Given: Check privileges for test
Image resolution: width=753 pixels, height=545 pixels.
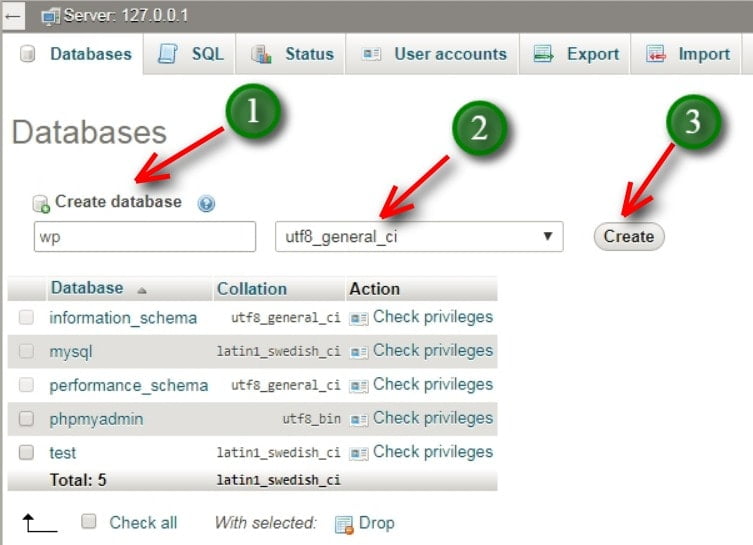Looking at the screenshot, I should (433, 452).
